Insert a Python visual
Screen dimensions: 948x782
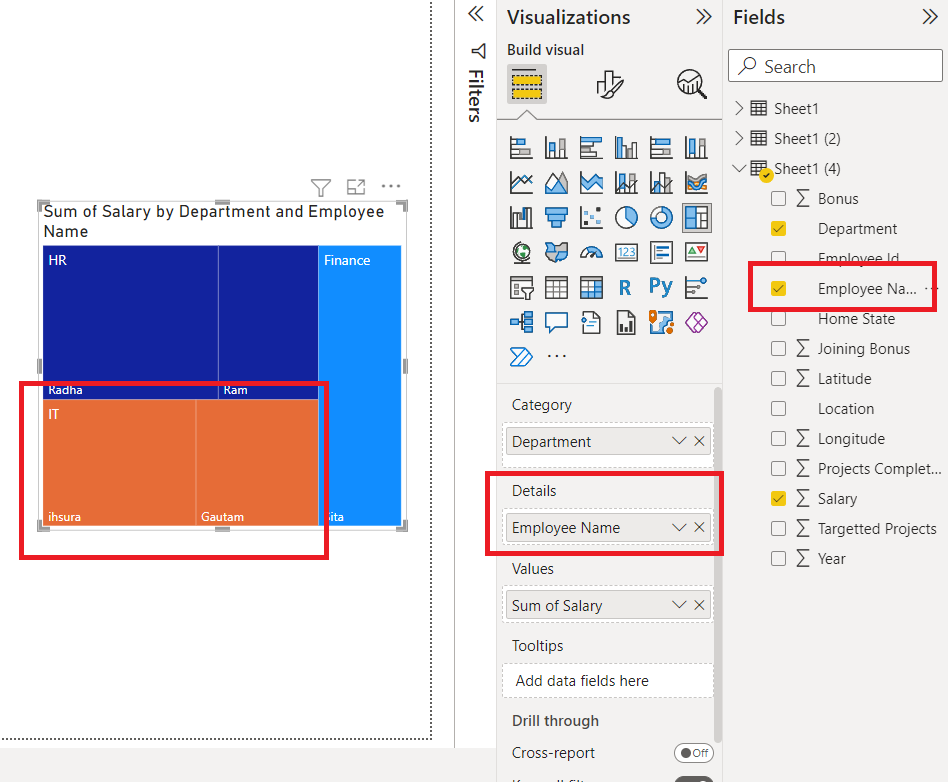661,287
